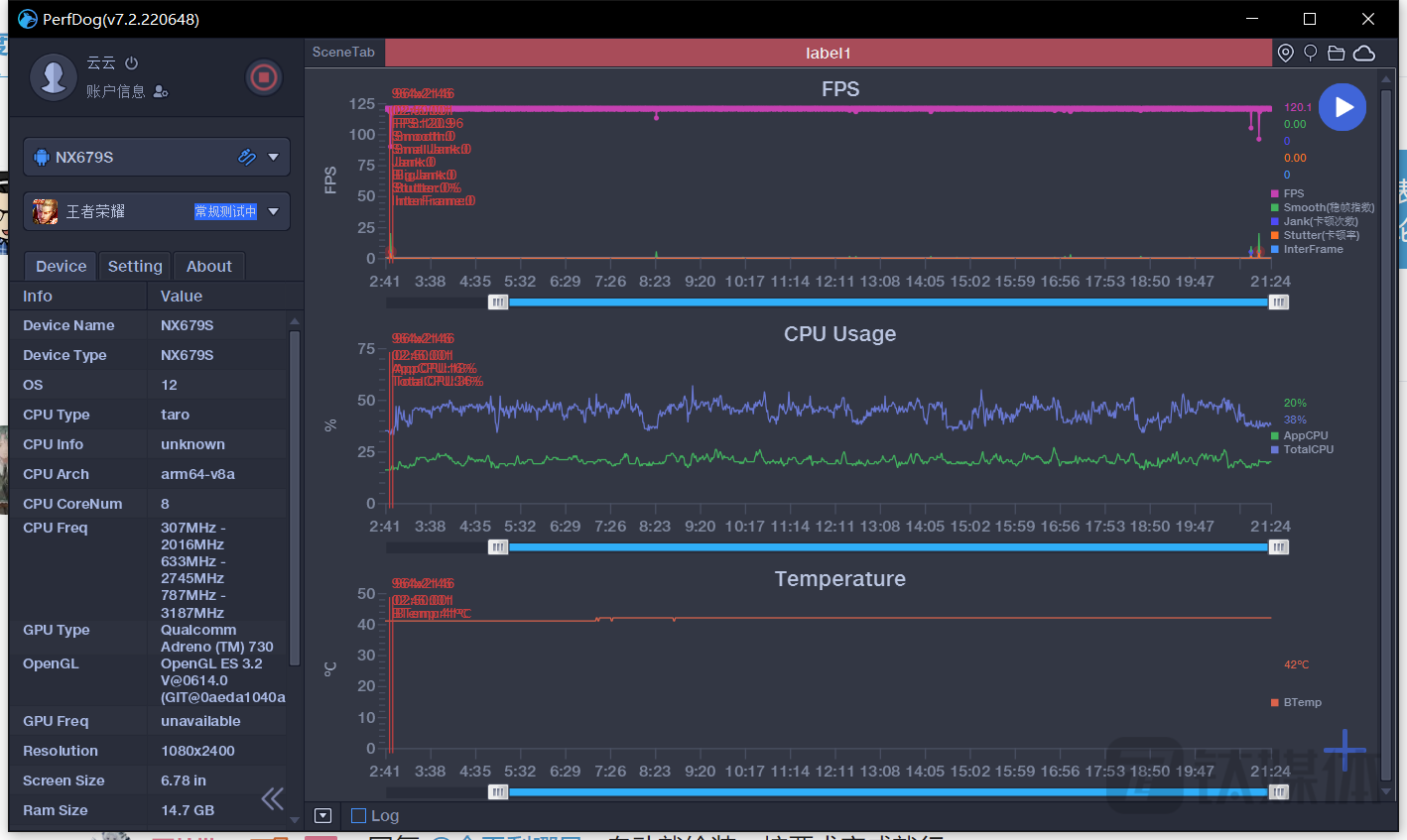Screen dimensions: 1407x840
Task: Enable the Log checkbox
Action: click(x=359, y=816)
